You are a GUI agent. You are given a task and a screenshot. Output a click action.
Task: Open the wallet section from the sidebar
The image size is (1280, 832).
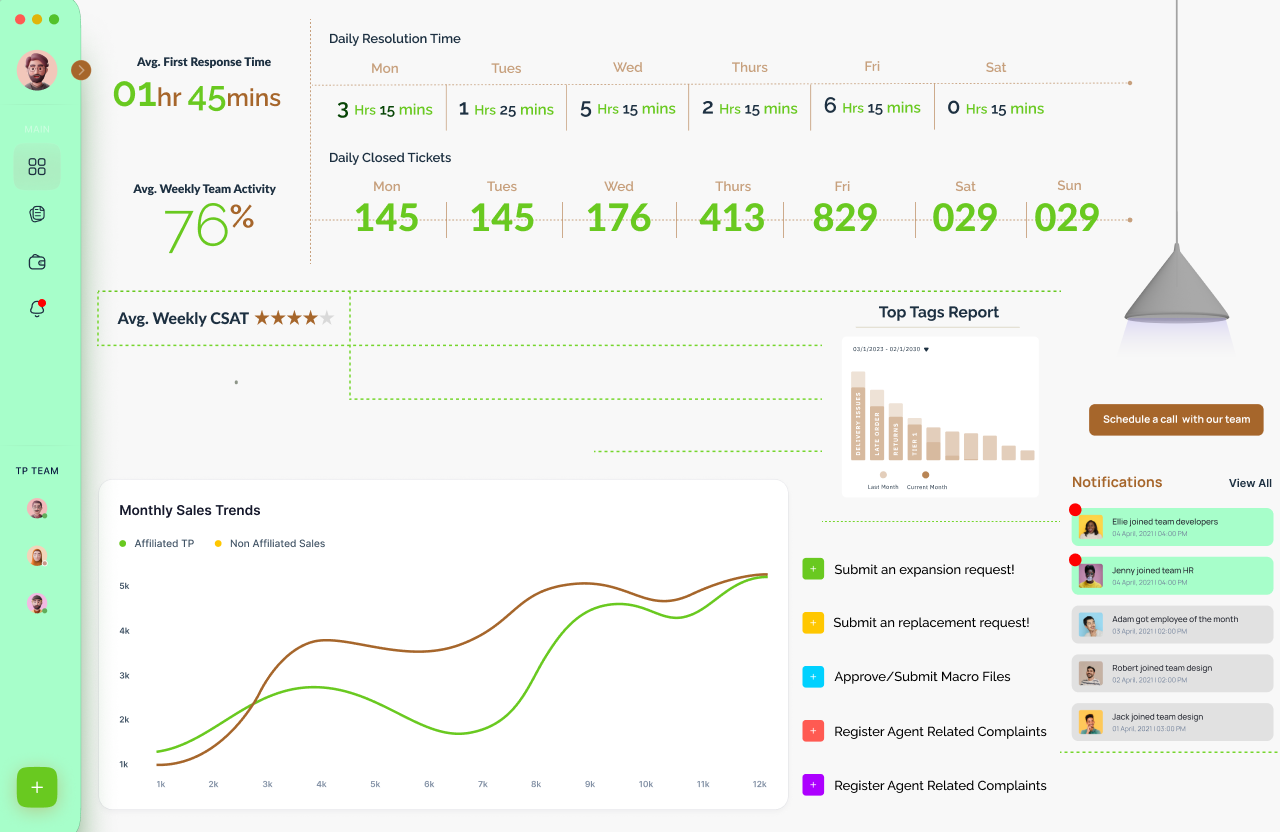[x=37, y=261]
